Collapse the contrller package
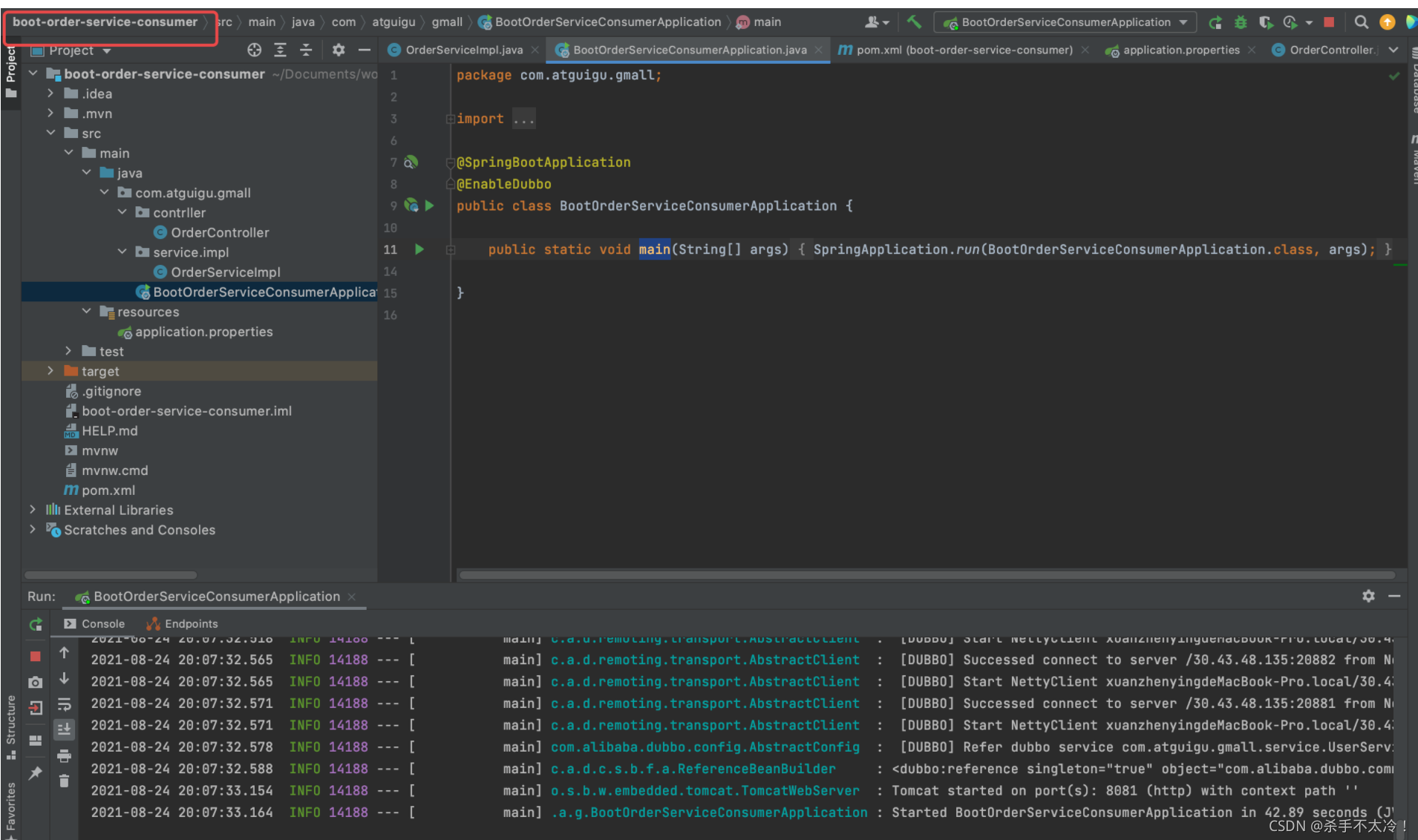This screenshot has width=1418, height=840. (122, 212)
